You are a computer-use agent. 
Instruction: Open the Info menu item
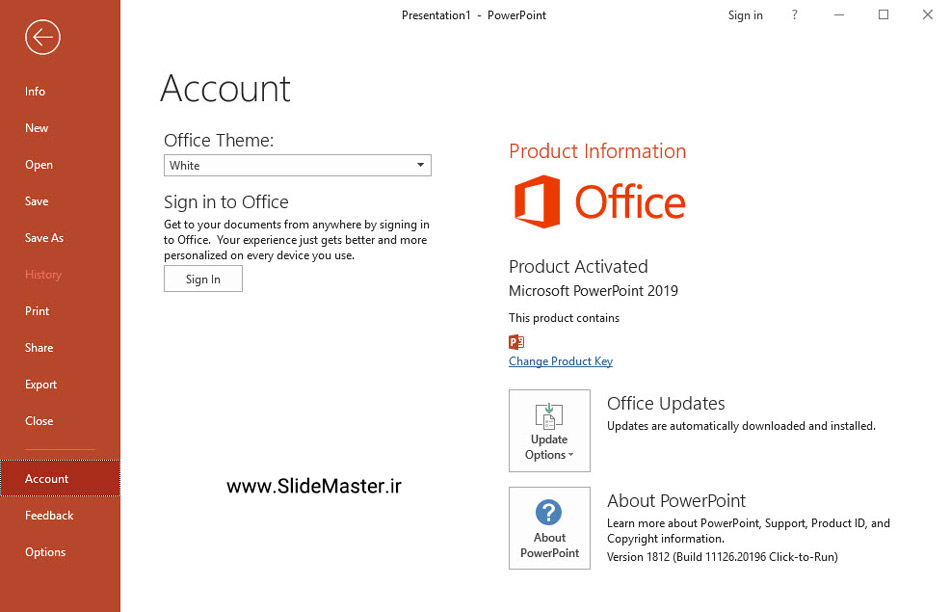pos(35,91)
